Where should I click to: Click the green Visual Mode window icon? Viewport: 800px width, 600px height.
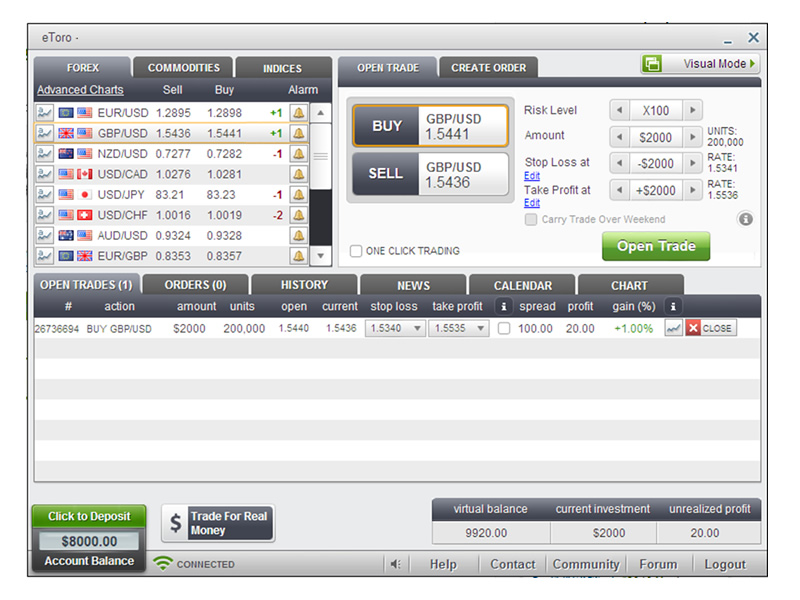[x=652, y=64]
